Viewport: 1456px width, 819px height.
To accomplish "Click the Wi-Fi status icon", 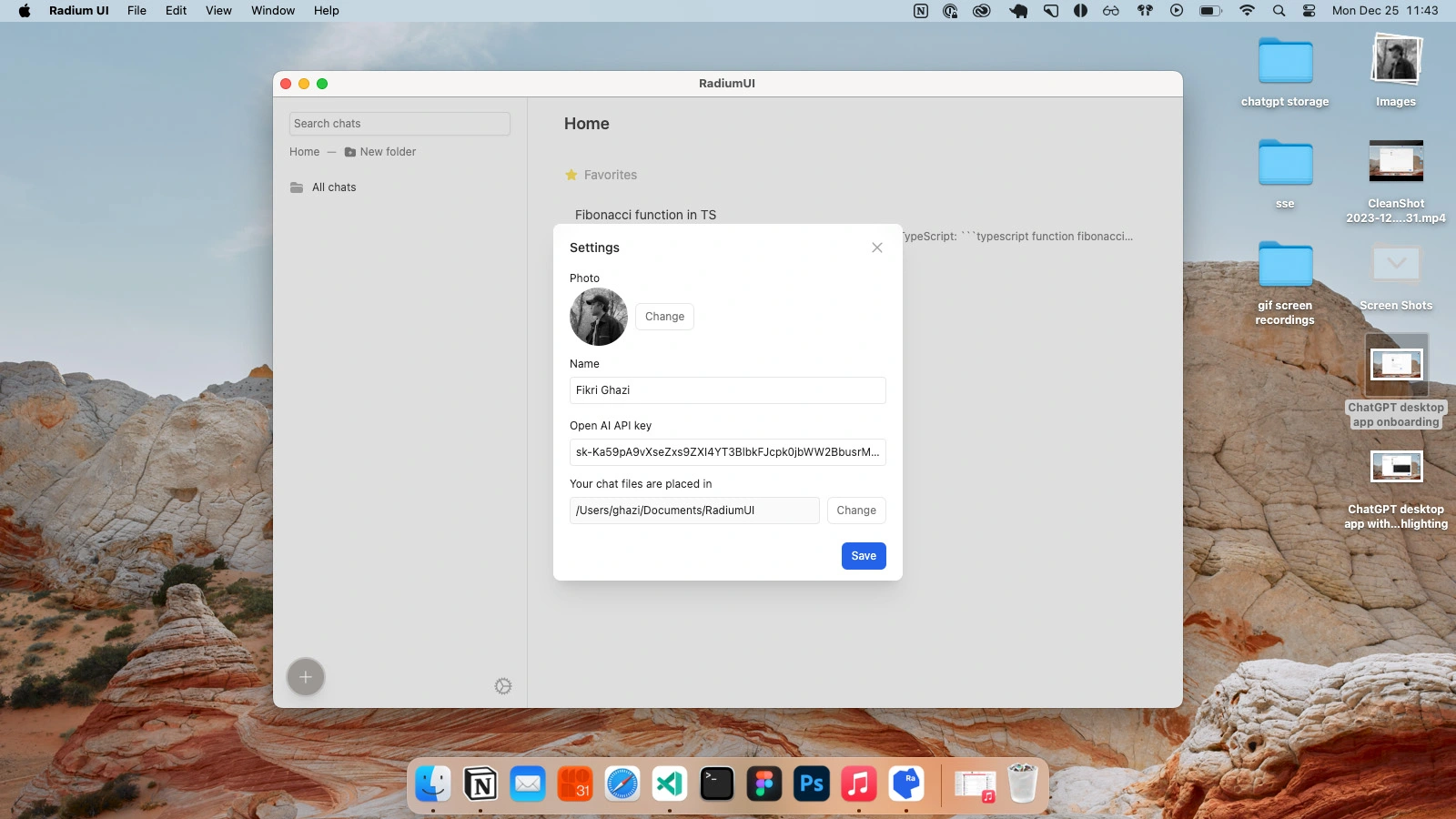I will [1247, 11].
